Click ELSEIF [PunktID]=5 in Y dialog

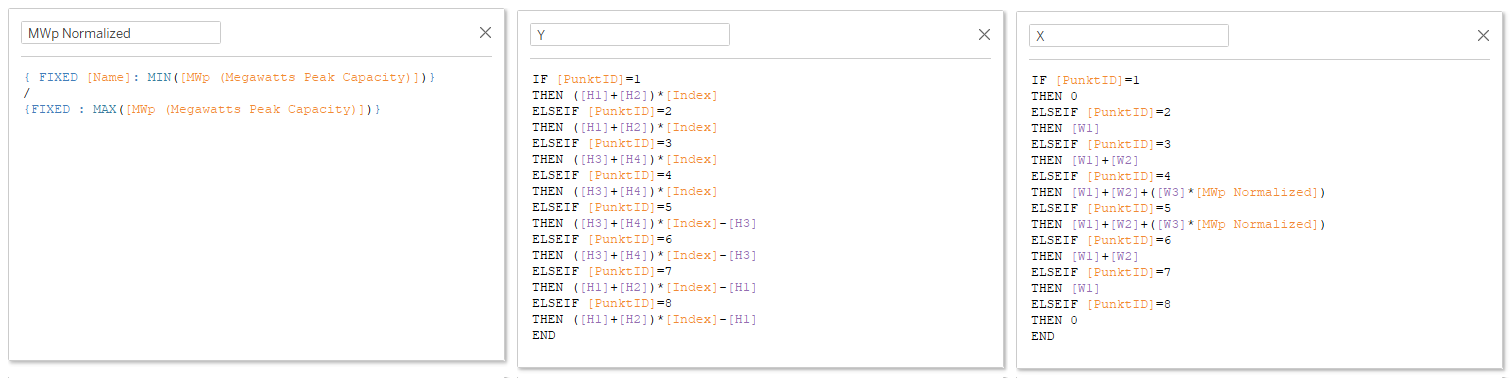602,207
